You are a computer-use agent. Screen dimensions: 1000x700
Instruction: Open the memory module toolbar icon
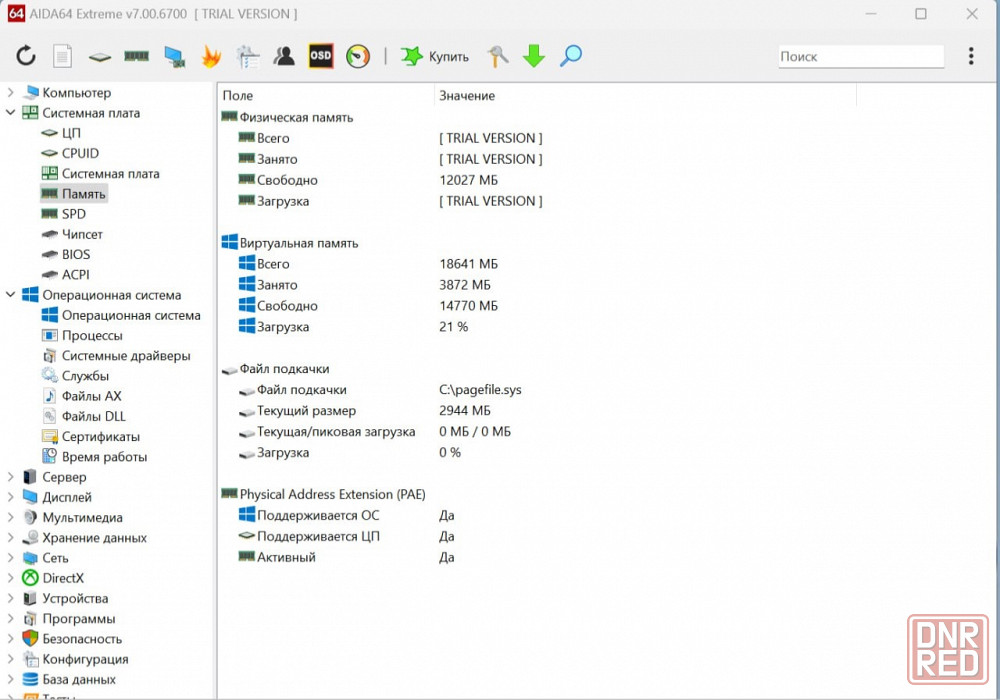point(136,57)
